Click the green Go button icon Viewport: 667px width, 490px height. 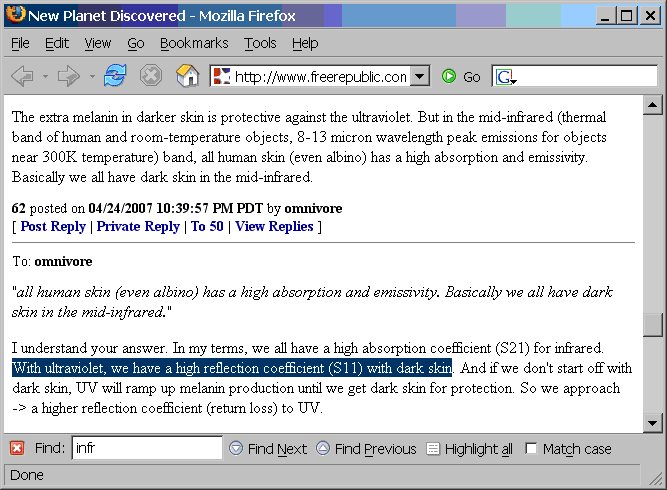[448, 77]
